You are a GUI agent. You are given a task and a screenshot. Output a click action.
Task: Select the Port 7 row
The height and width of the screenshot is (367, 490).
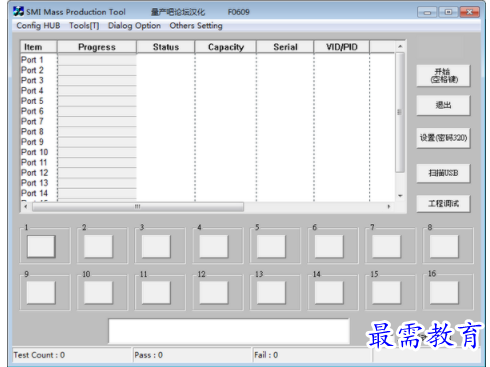coord(208,121)
